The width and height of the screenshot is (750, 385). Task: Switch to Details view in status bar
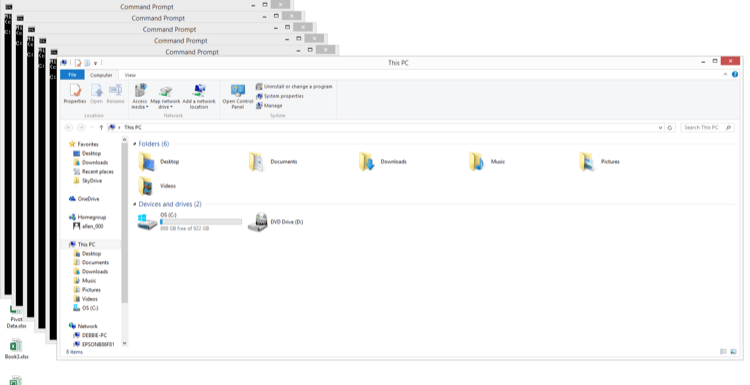click(x=723, y=352)
